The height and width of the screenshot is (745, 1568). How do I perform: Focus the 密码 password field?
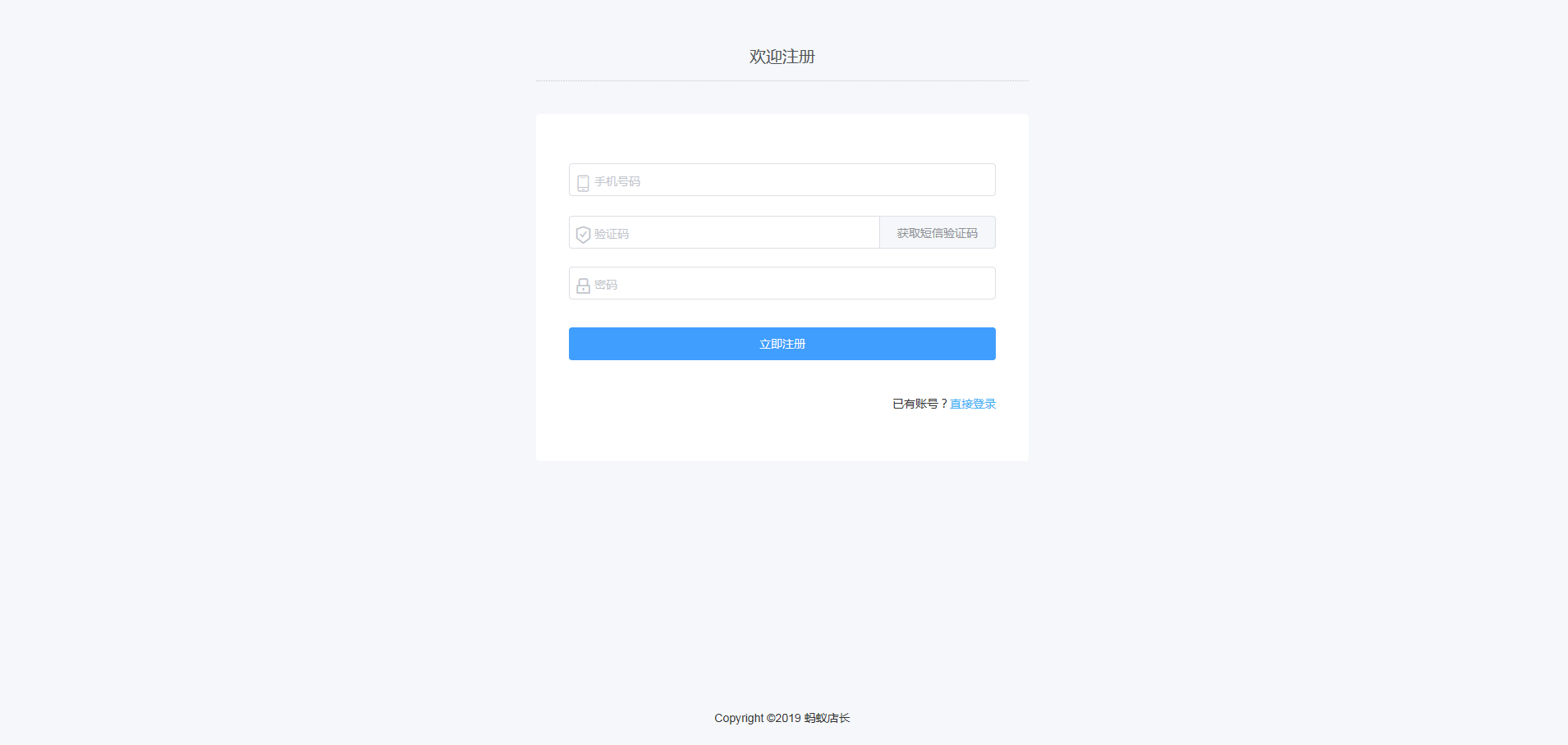point(782,283)
